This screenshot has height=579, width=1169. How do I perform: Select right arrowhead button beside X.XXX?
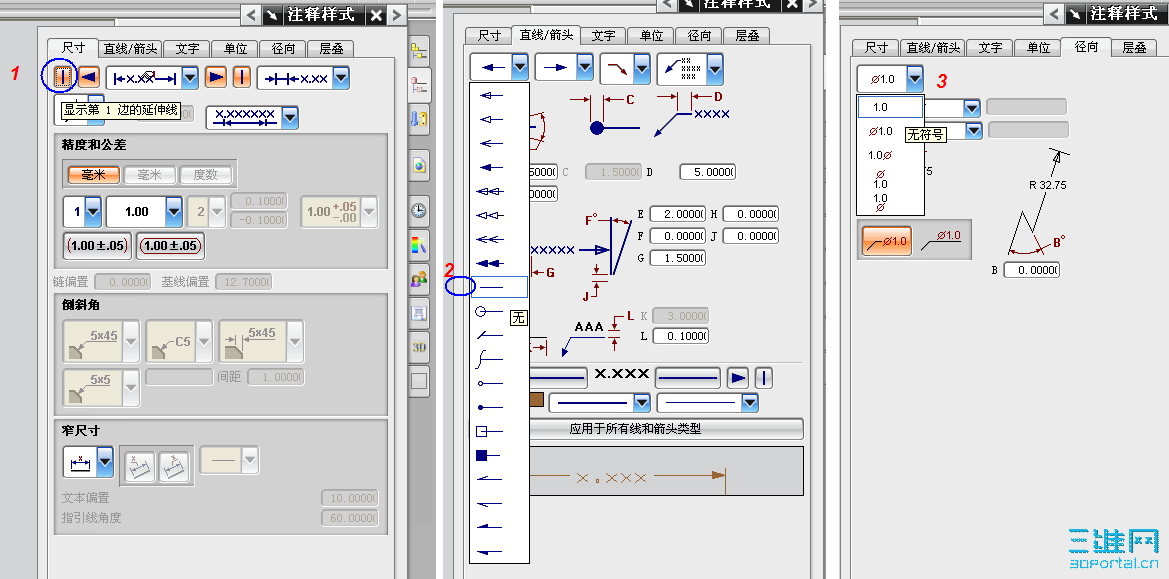tap(738, 379)
